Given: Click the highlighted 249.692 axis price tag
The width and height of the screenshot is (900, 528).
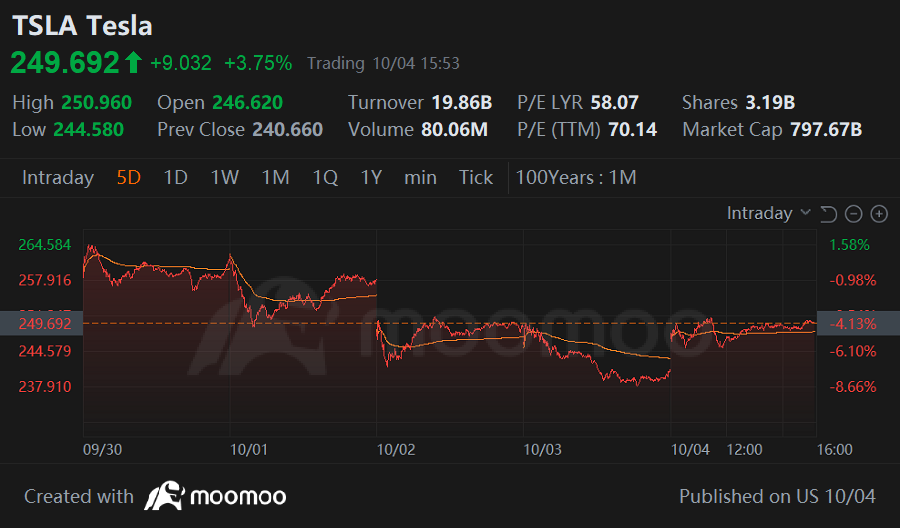Looking at the screenshot, I should click(x=41, y=324).
